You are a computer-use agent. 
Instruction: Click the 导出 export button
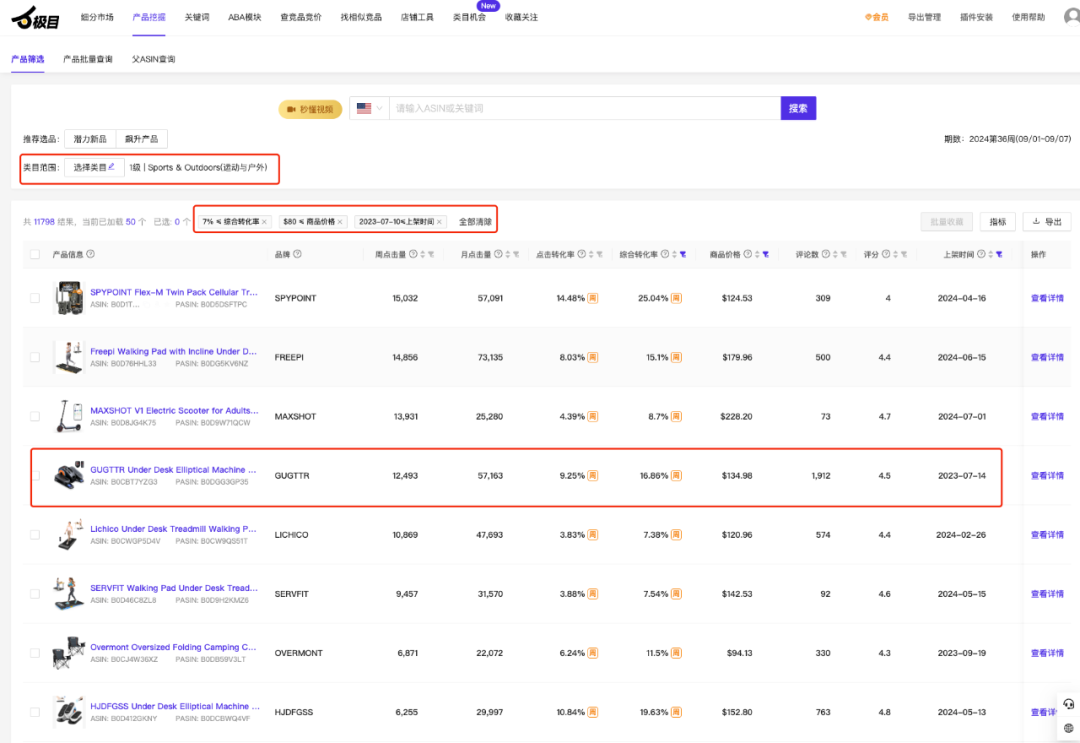(x=1047, y=222)
